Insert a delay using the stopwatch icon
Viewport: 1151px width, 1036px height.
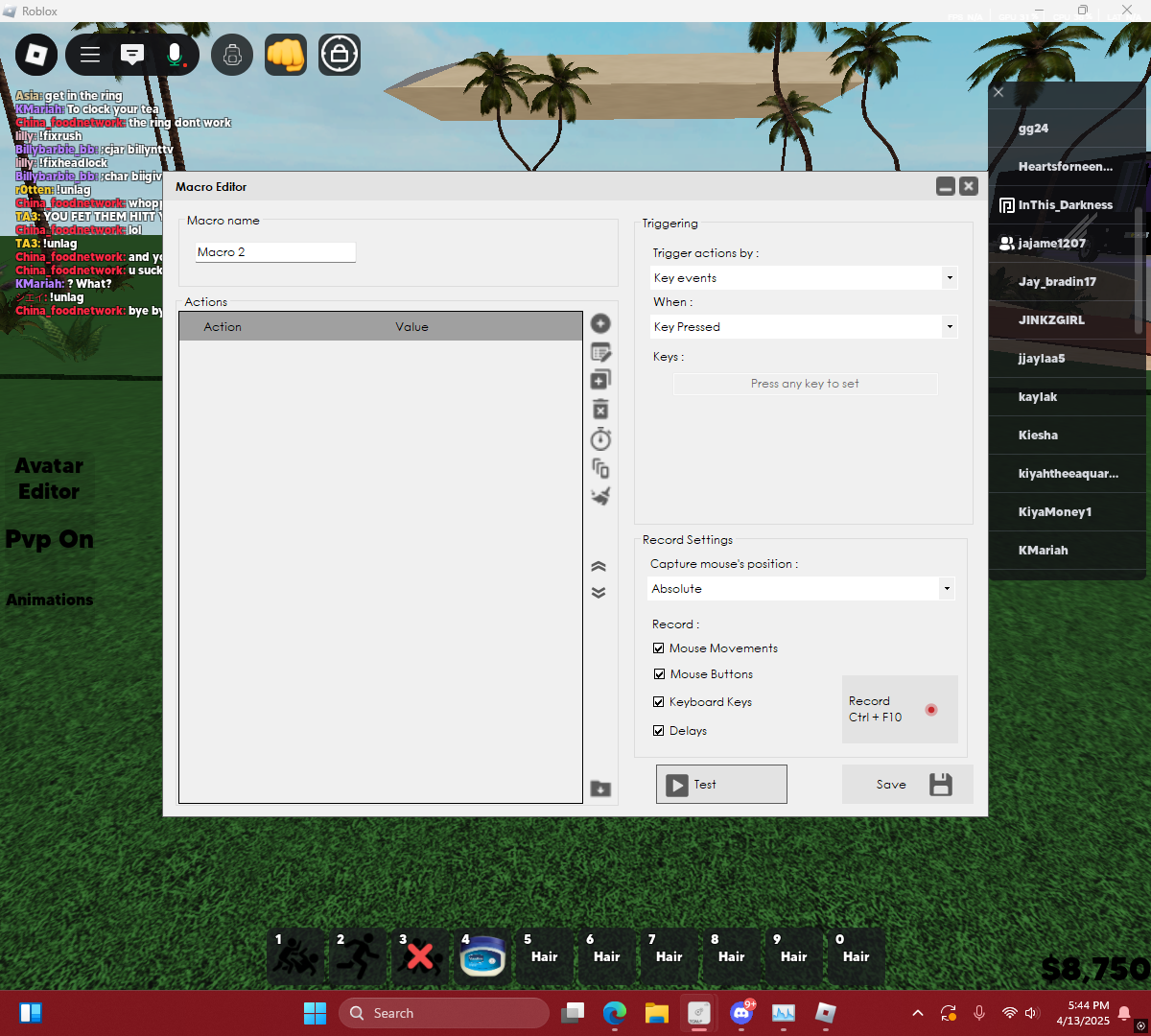[x=600, y=439]
